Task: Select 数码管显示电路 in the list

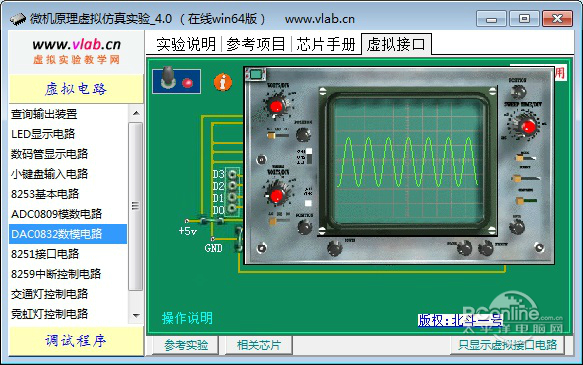Action: tap(68, 154)
